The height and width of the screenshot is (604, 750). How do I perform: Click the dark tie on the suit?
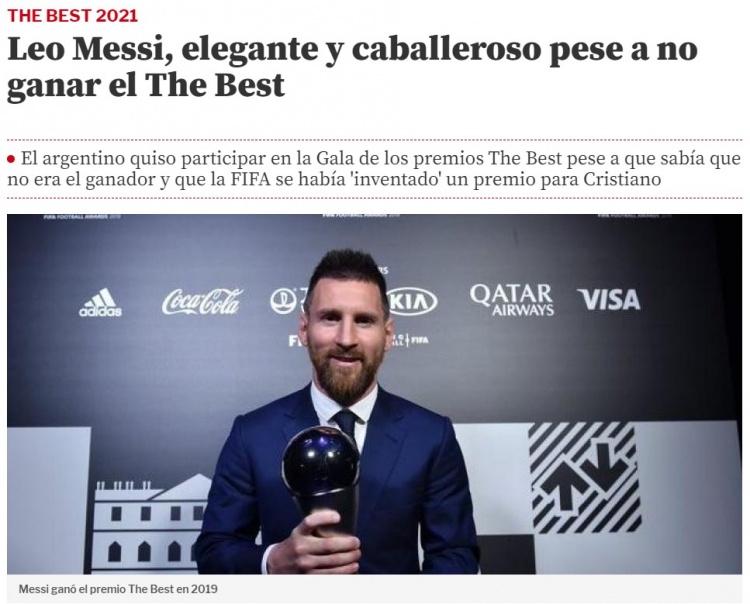point(345,422)
